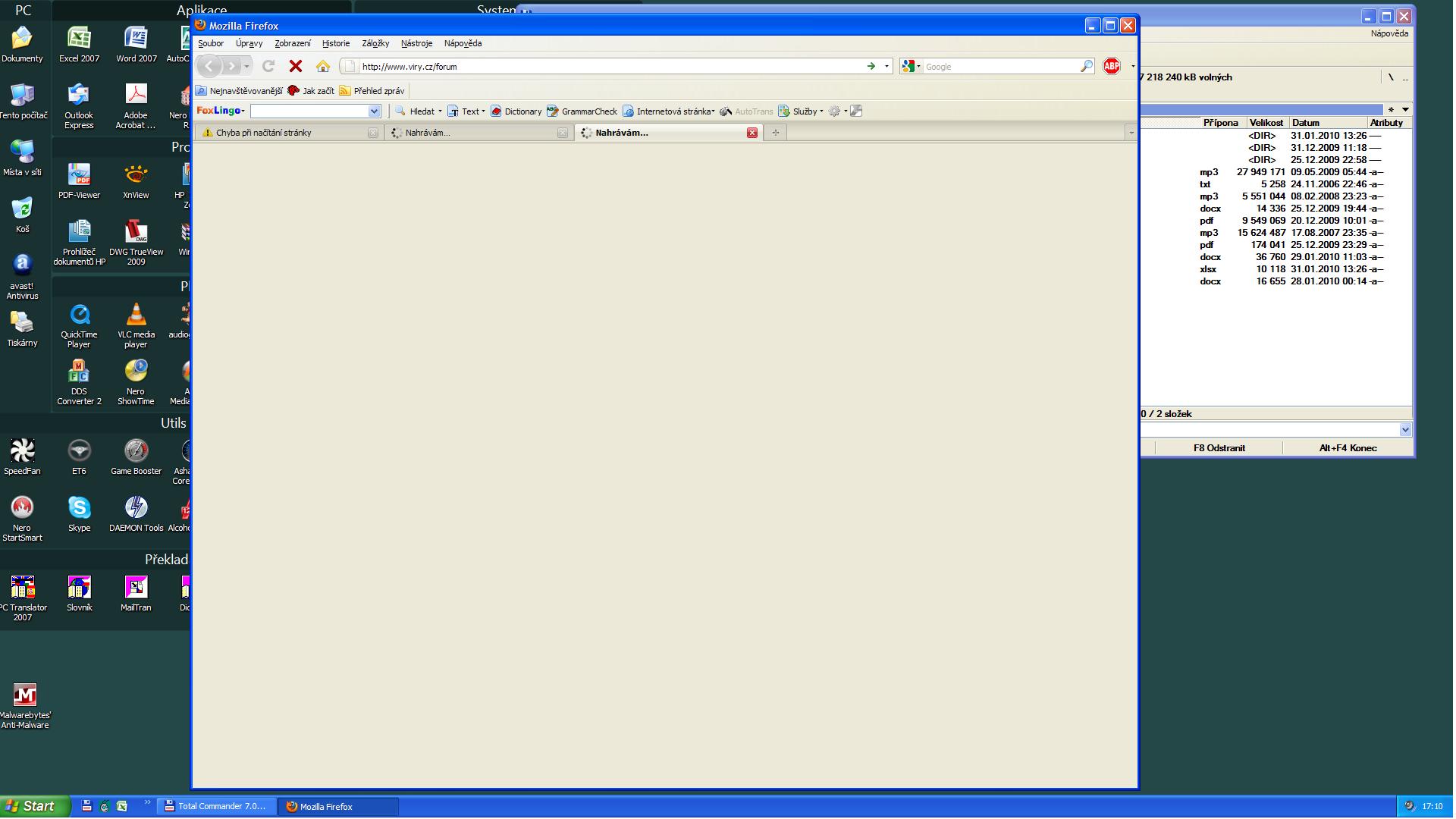The height and width of the screenshot is (819, 1456).
Task: Open the Nástroje menu
Action: point(416,43)
